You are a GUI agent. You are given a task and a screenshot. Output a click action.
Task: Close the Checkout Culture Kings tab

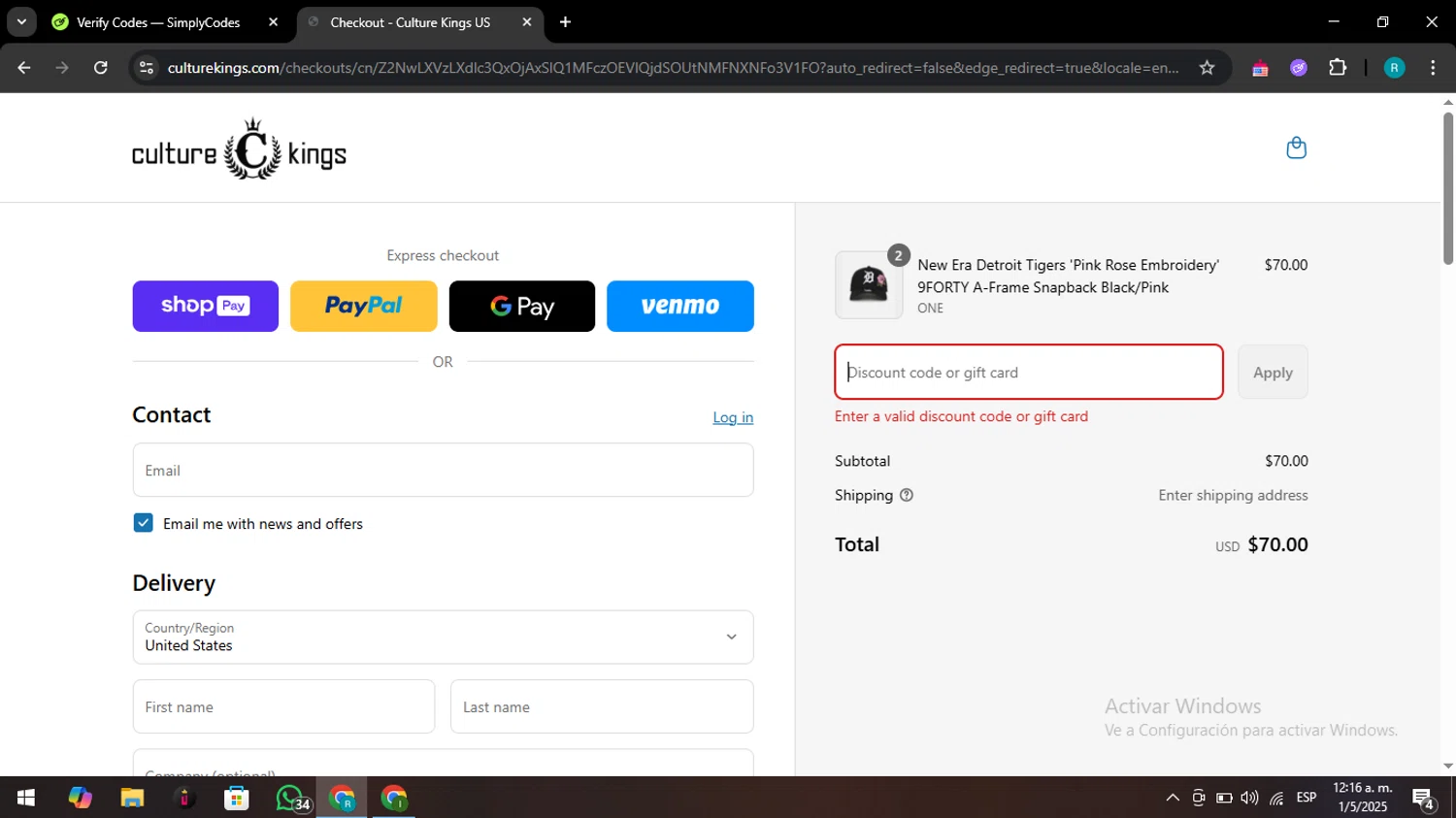[526, 22]
